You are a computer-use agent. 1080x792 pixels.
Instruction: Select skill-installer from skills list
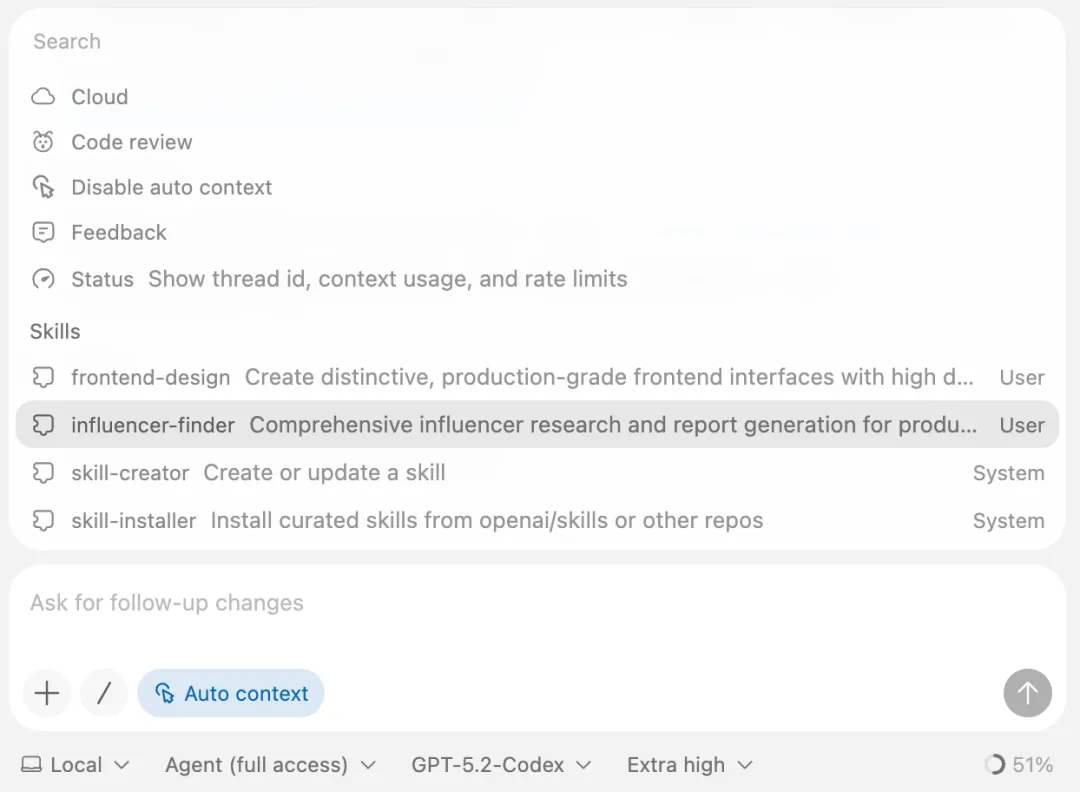(x=134, y=521)
